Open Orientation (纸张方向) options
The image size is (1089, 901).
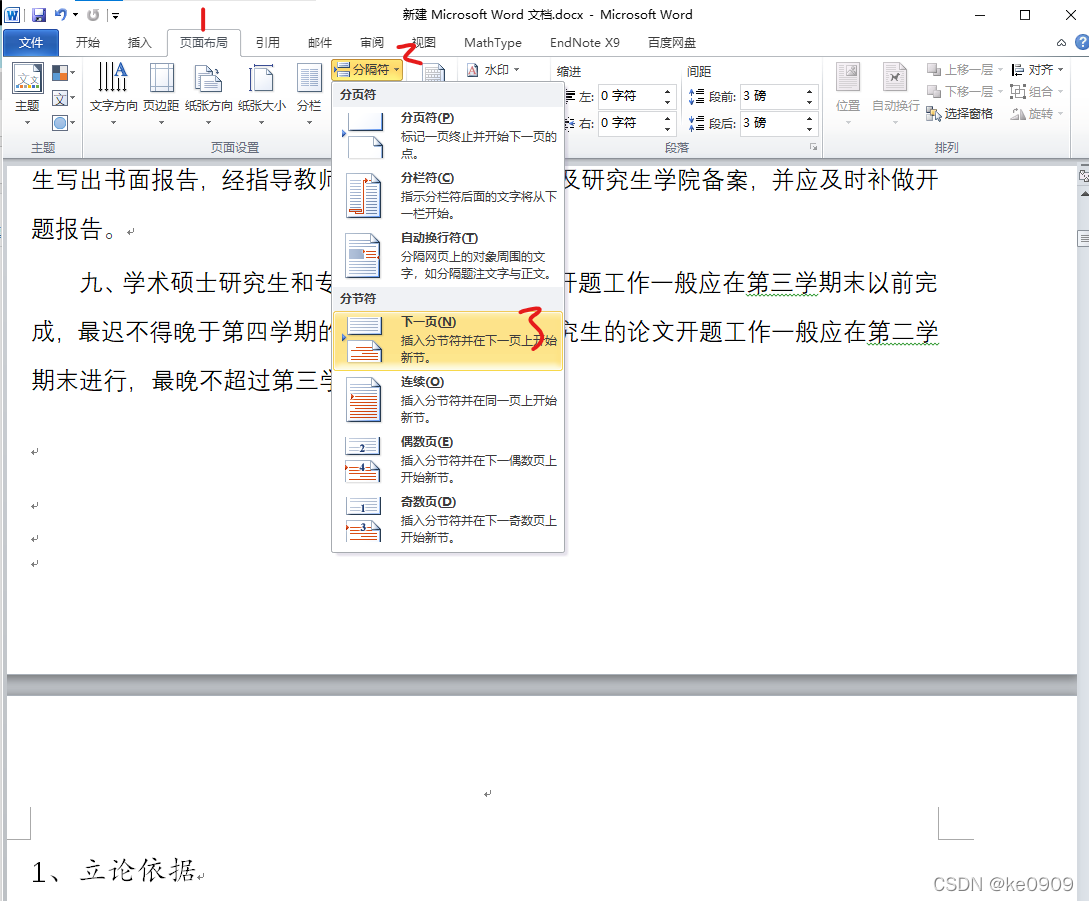click(208, 94)
